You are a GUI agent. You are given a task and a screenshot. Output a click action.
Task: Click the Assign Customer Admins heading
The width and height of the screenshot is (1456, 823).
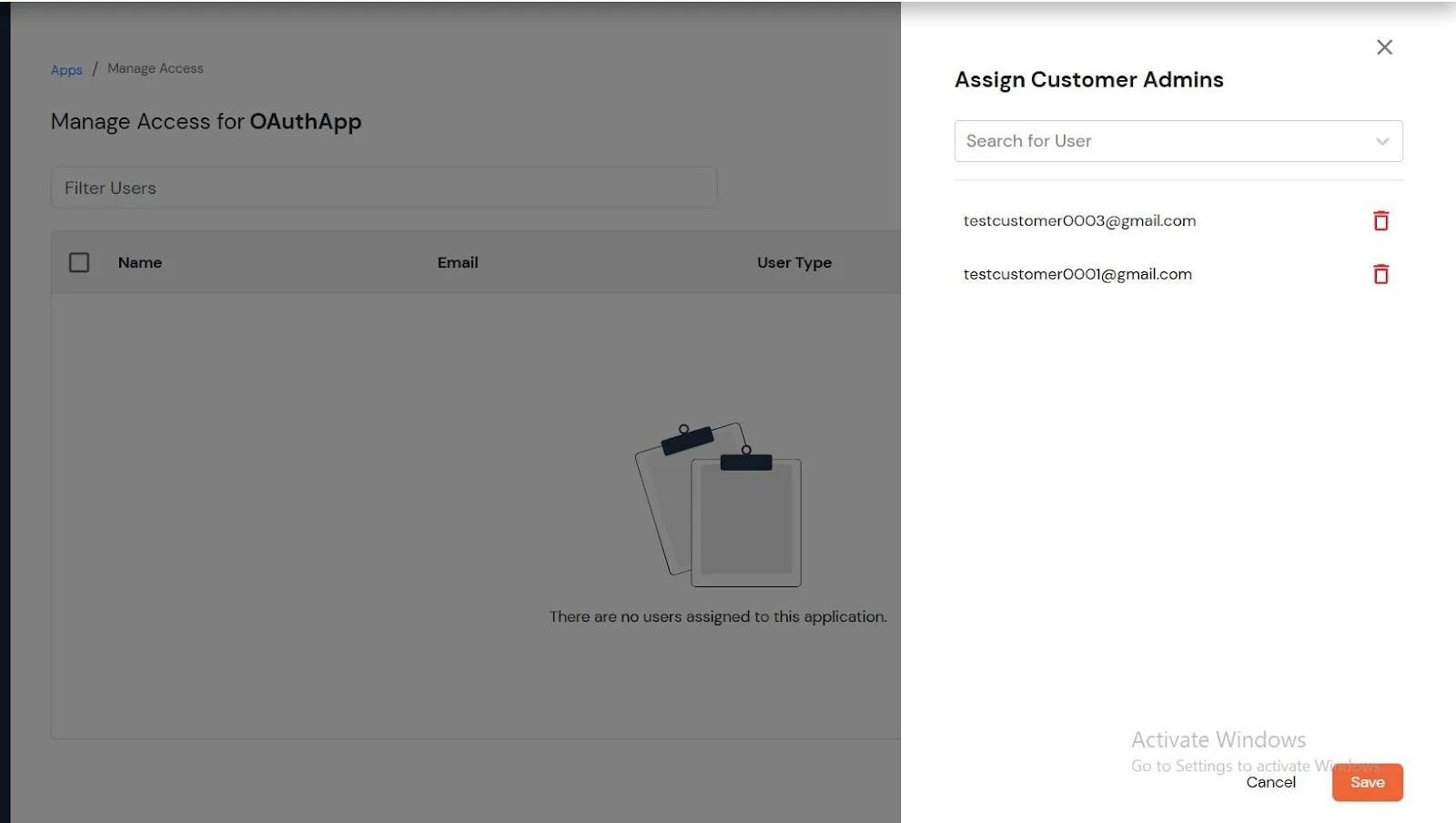[1088, 79]
